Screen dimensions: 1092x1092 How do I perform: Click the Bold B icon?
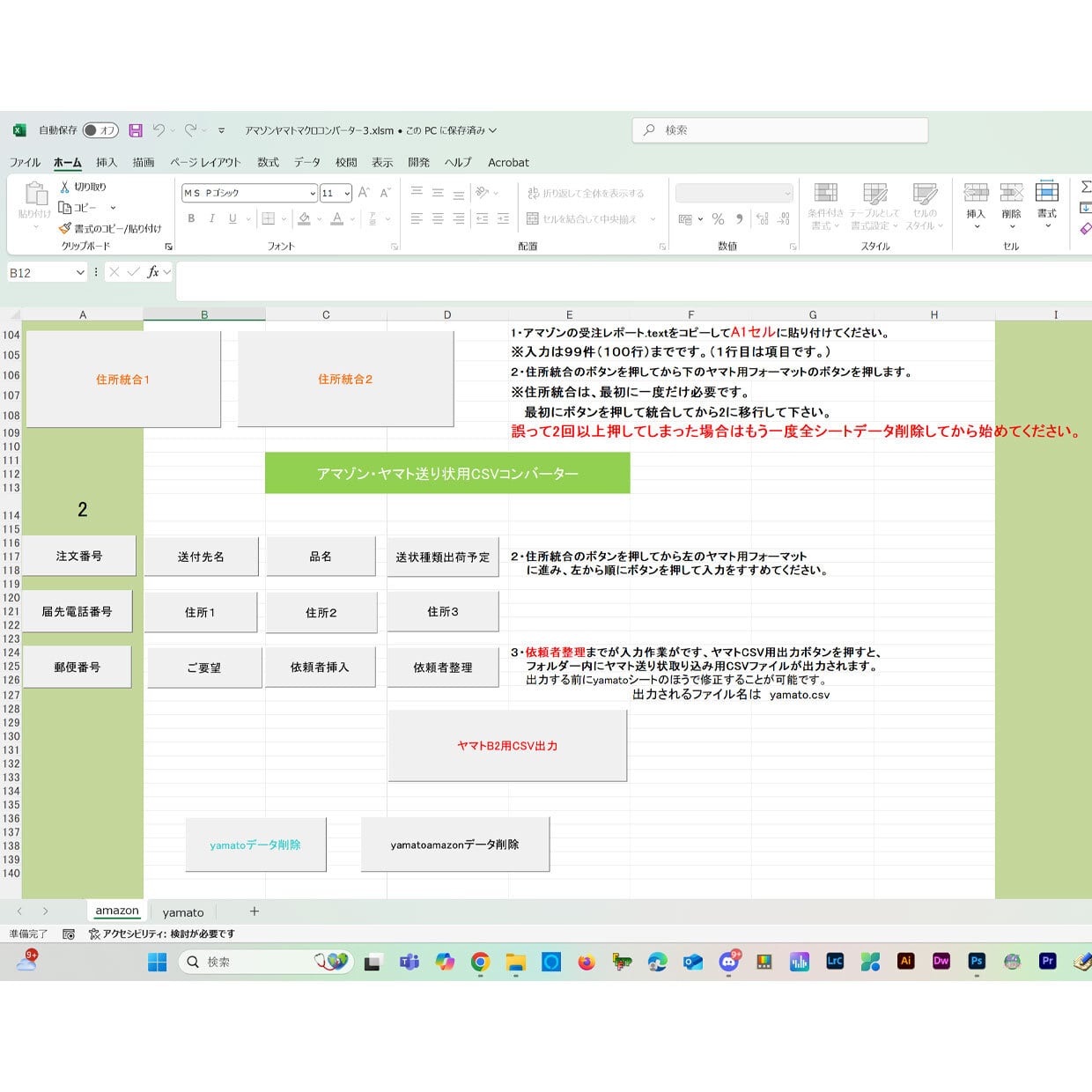pyautogui.click(x=191, y=218)
